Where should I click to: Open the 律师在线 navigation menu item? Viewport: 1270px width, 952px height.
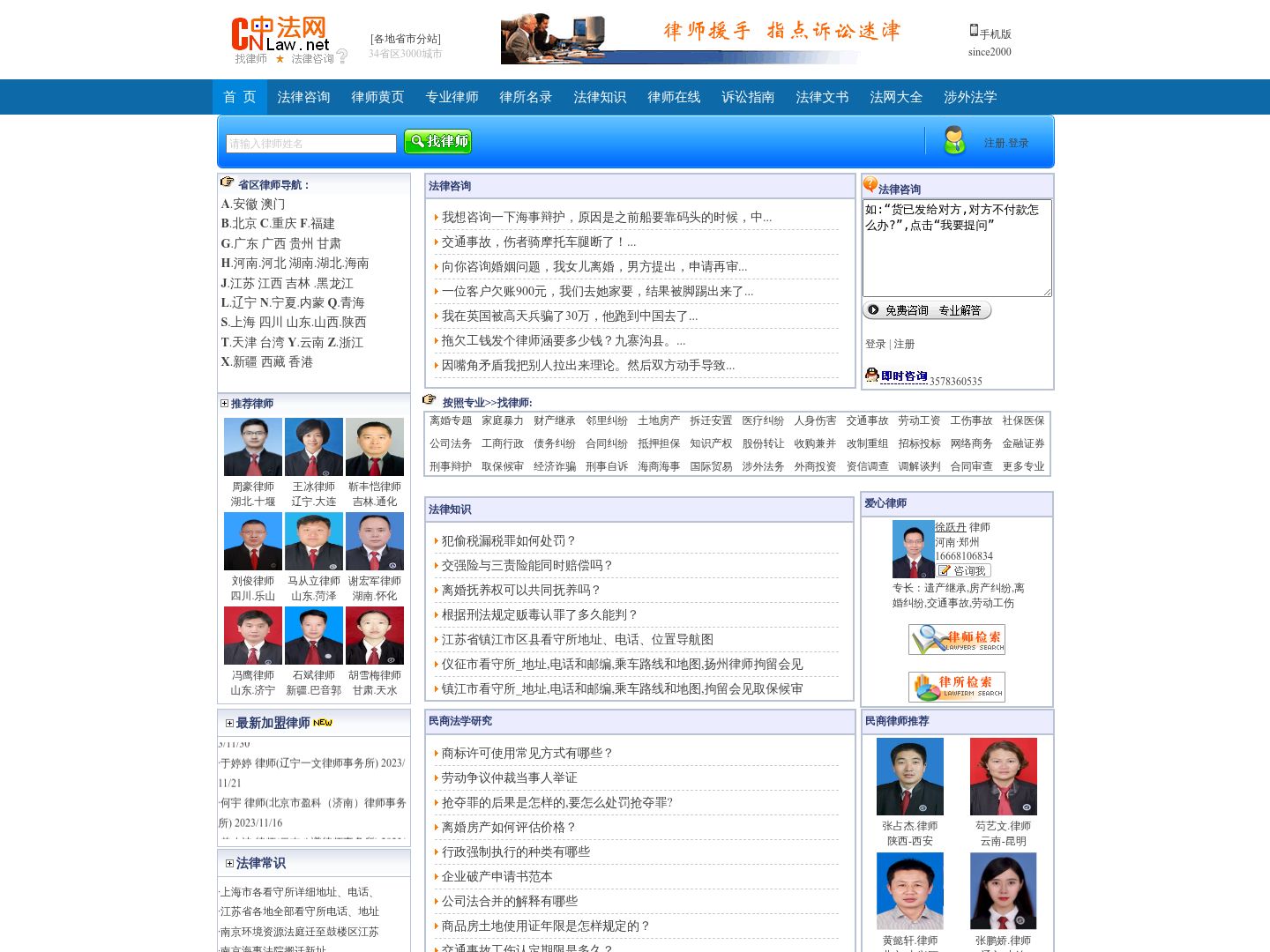click(674, 97)
